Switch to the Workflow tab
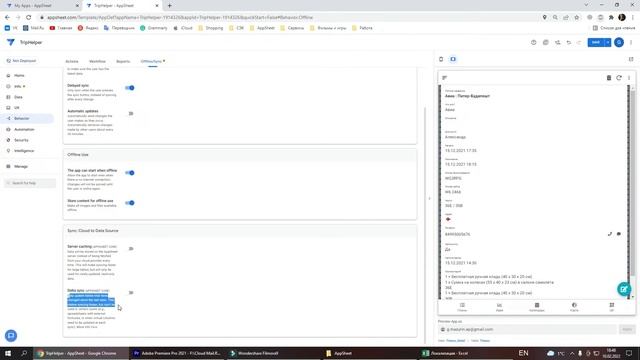The height and width of the screenshot is (360, 640). click(97, 61)
